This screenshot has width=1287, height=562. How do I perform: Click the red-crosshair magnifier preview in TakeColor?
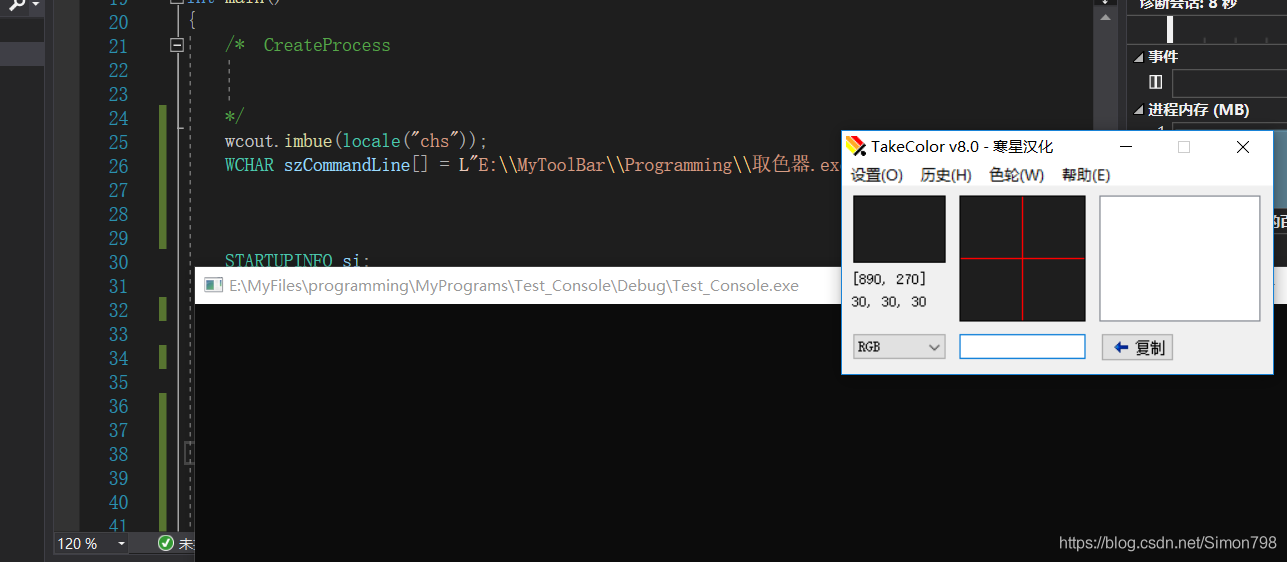(1022, 258)
